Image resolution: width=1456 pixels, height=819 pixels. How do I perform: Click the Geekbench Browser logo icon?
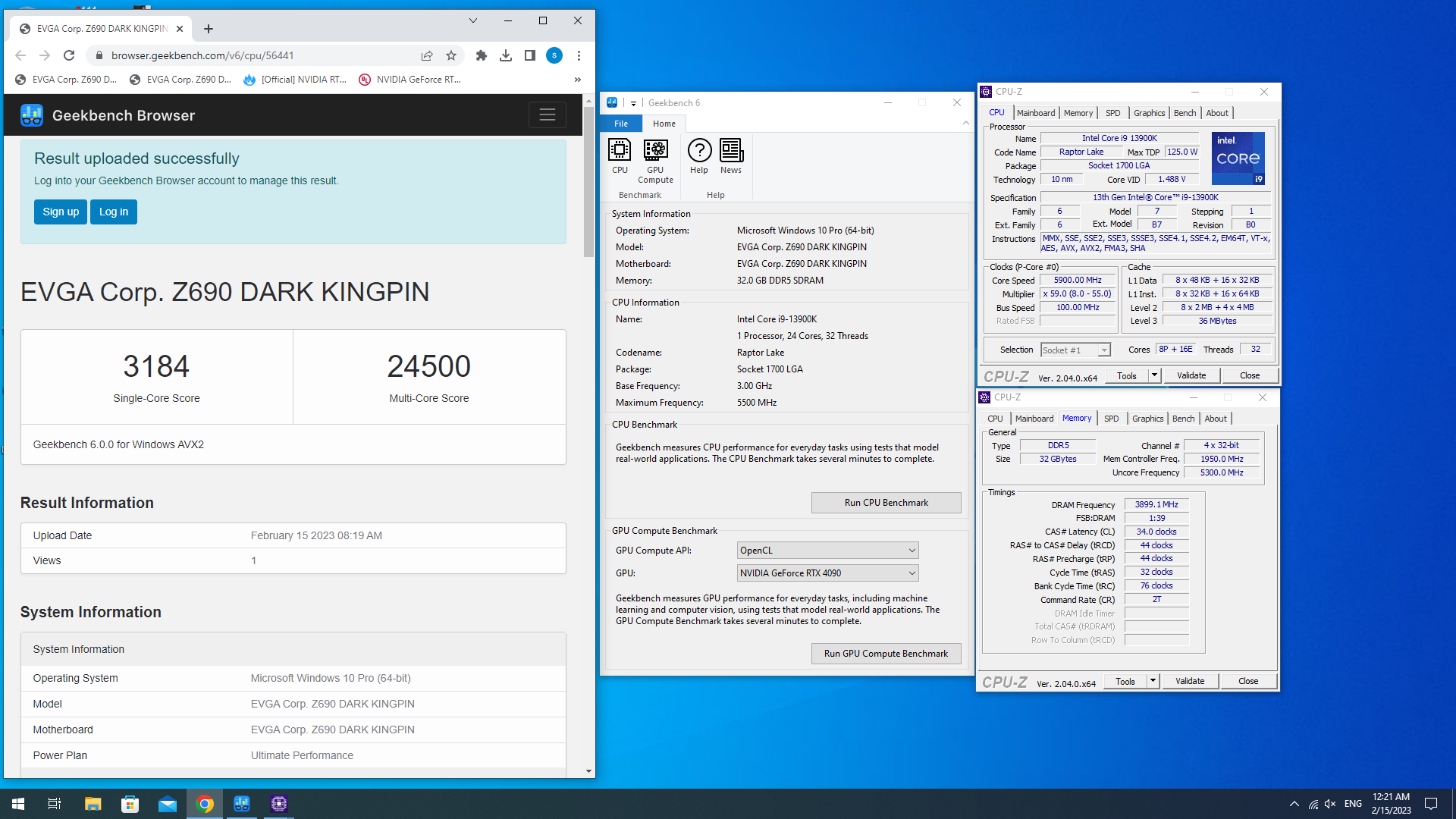pyautogui.click(x=32, y=115)
